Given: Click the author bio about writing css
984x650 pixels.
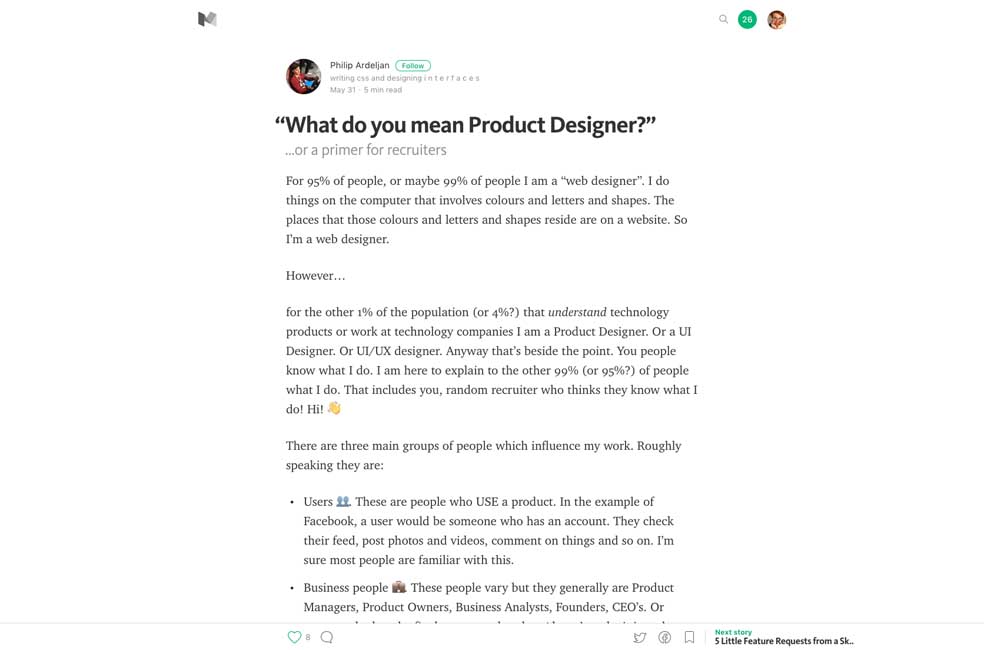Looking at the screenshot, I should [404, 78].
